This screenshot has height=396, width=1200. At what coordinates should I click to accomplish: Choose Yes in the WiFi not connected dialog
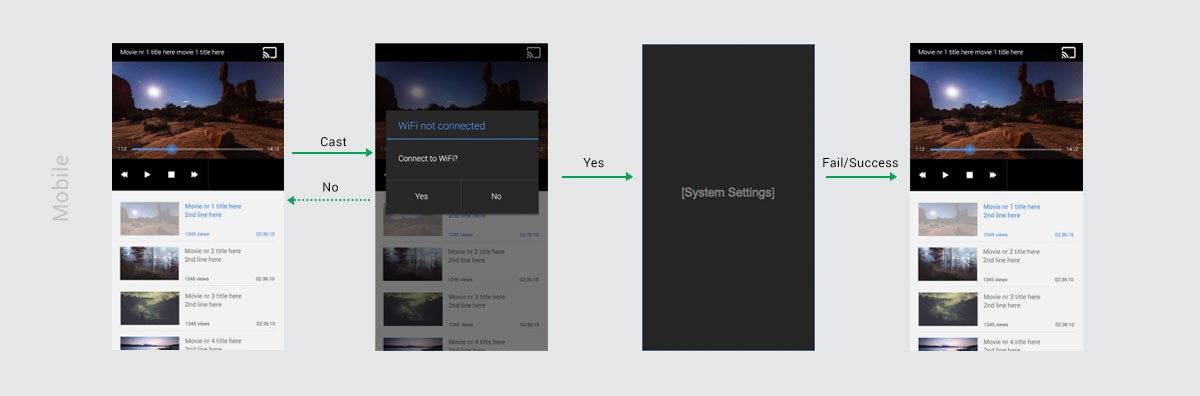click(422, 196)
